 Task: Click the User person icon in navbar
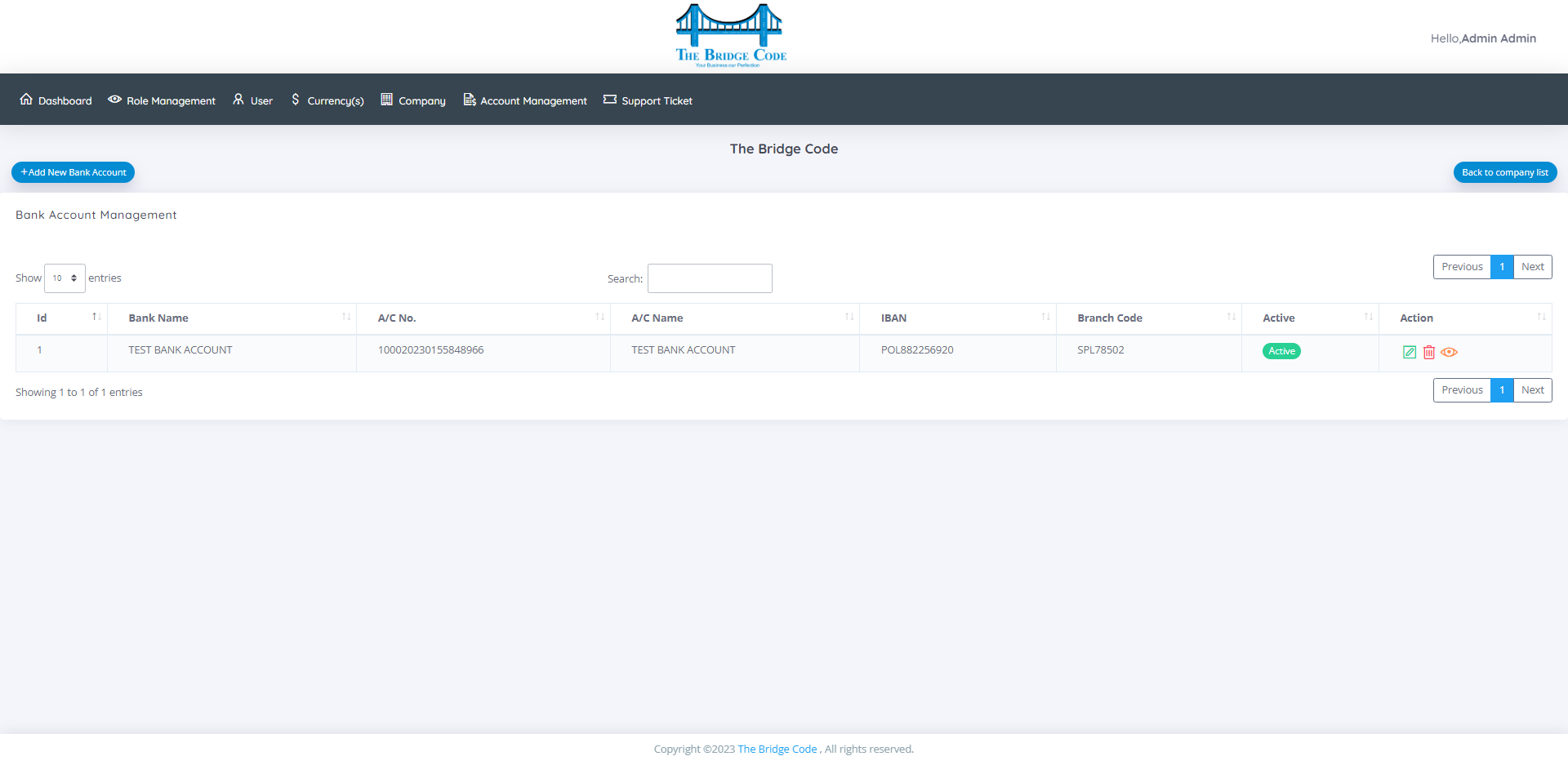[x=238, y=100]
